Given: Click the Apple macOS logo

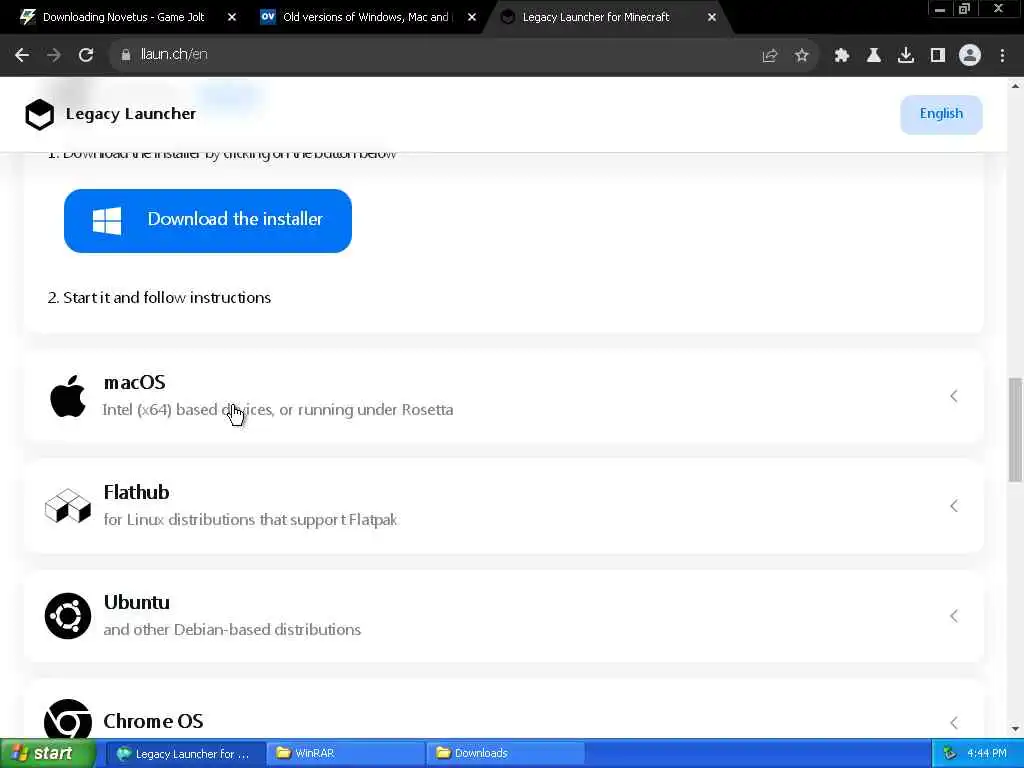Looking at the screenshot, I should click(x=68, y=396).
